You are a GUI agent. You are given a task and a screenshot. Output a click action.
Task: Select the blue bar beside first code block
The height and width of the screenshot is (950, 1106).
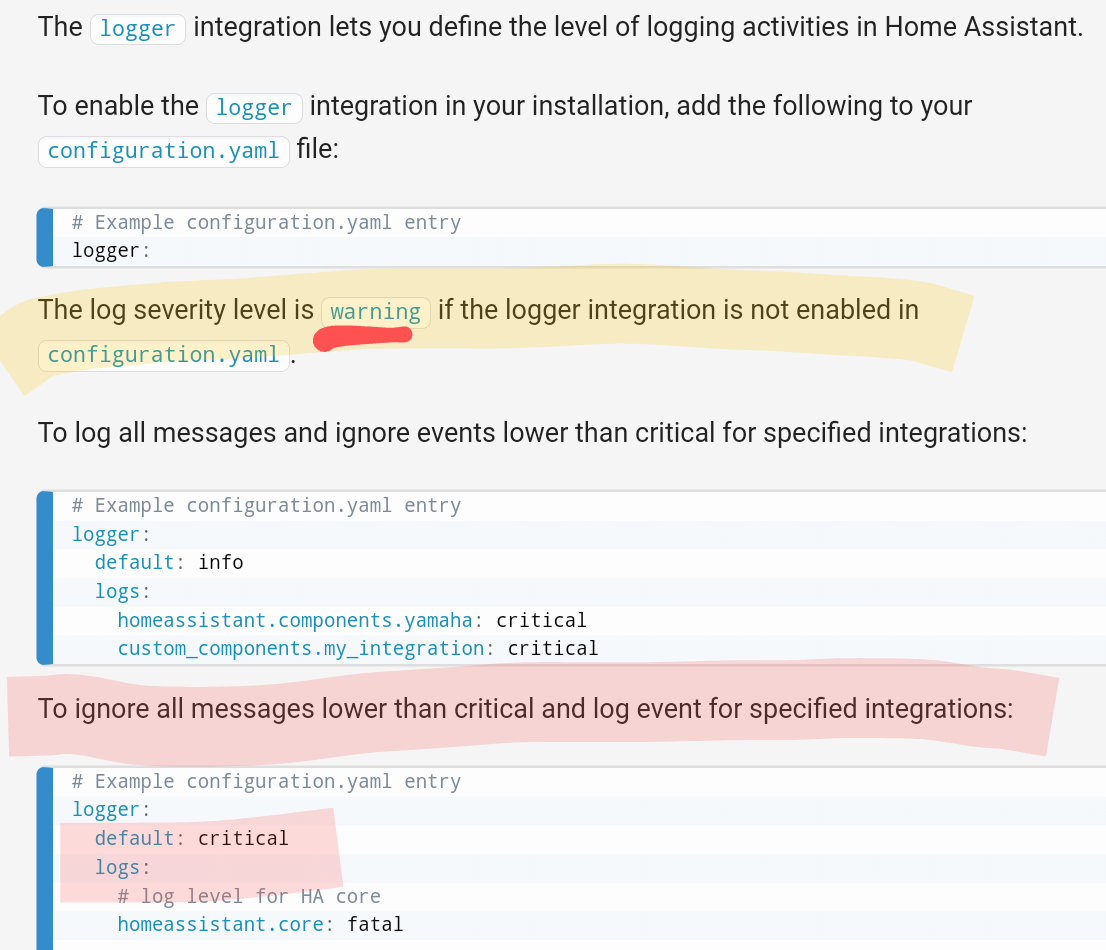[44, 237]
